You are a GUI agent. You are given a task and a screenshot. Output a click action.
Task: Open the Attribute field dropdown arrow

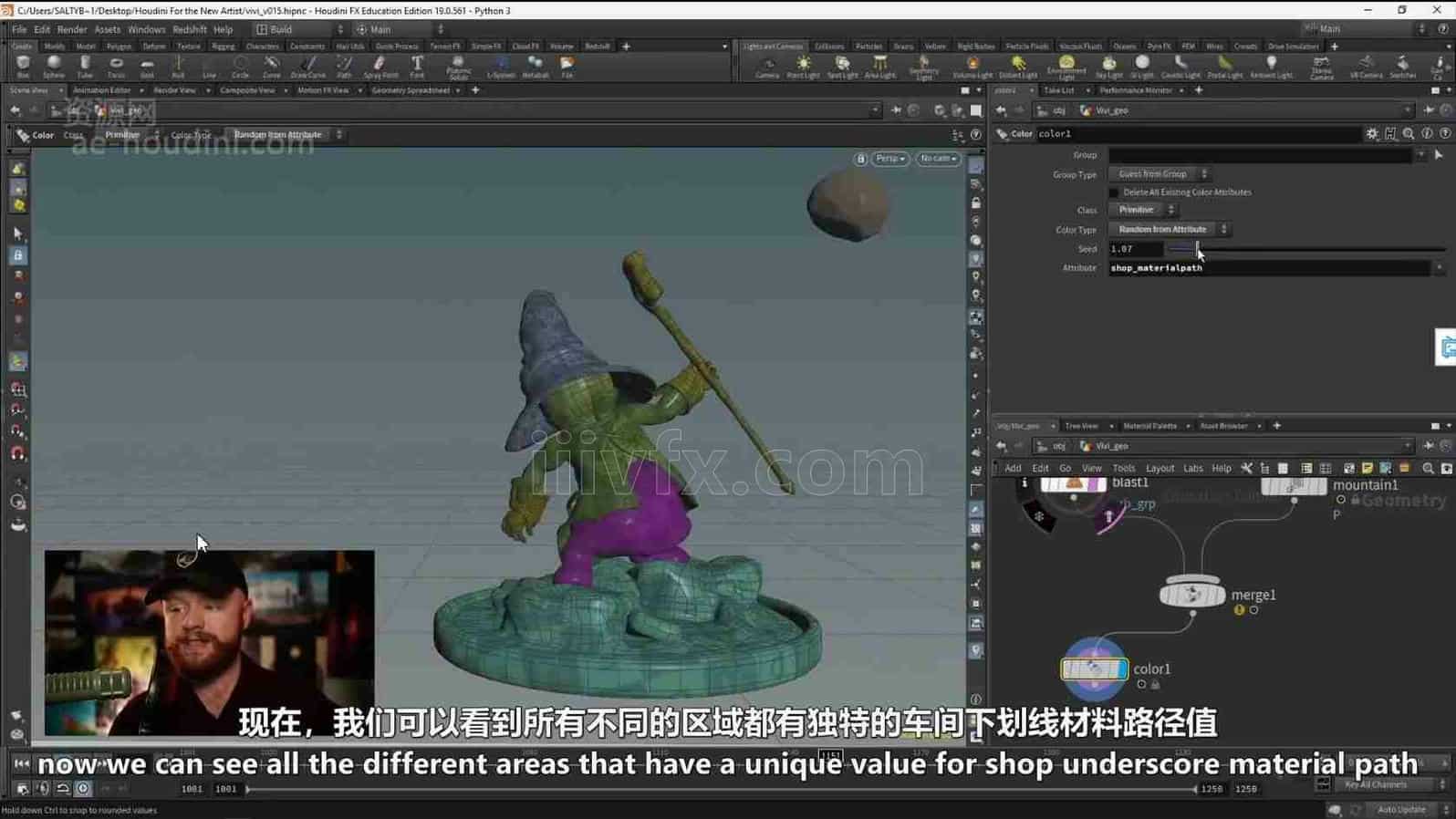[1440, 268]
